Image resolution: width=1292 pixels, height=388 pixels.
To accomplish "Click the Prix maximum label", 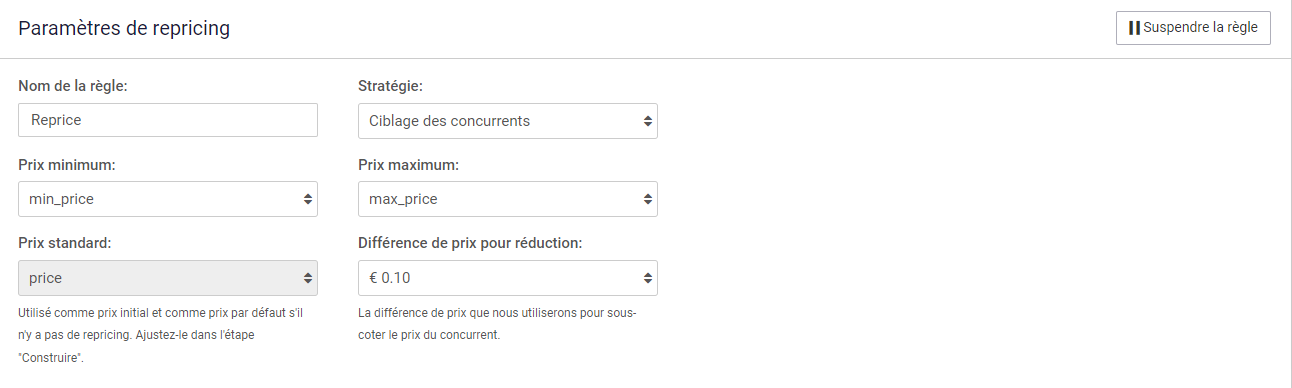I will 409,164.
